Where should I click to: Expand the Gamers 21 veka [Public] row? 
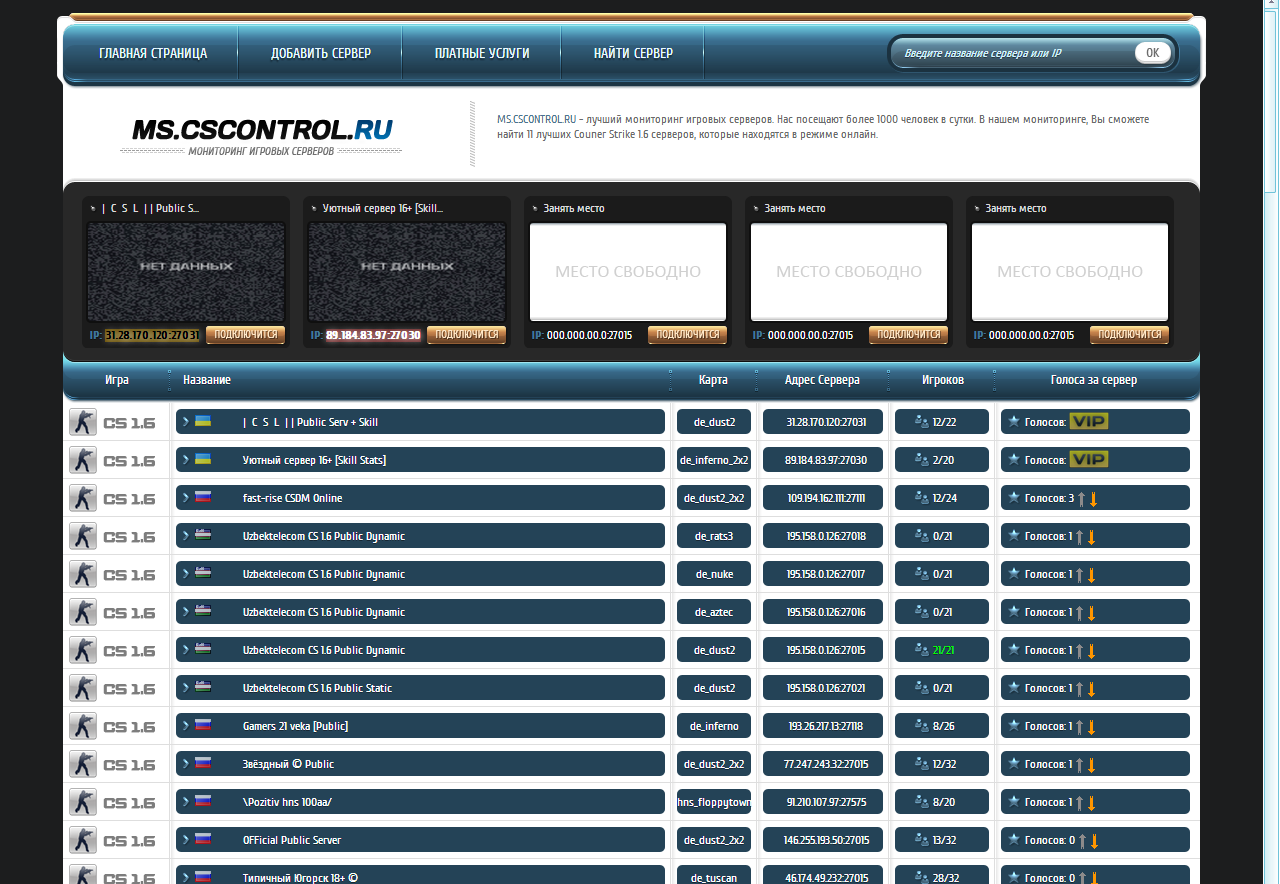(x=186, y=726)
